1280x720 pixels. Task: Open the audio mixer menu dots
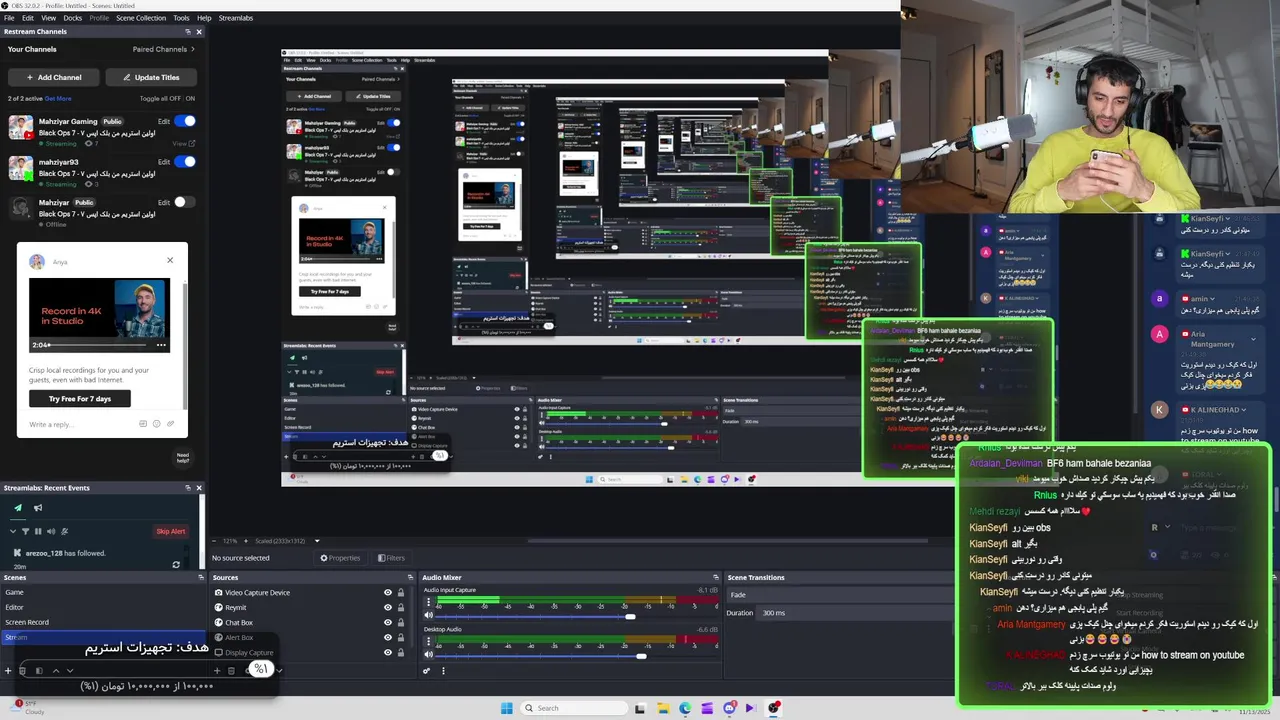click(443, 671)
